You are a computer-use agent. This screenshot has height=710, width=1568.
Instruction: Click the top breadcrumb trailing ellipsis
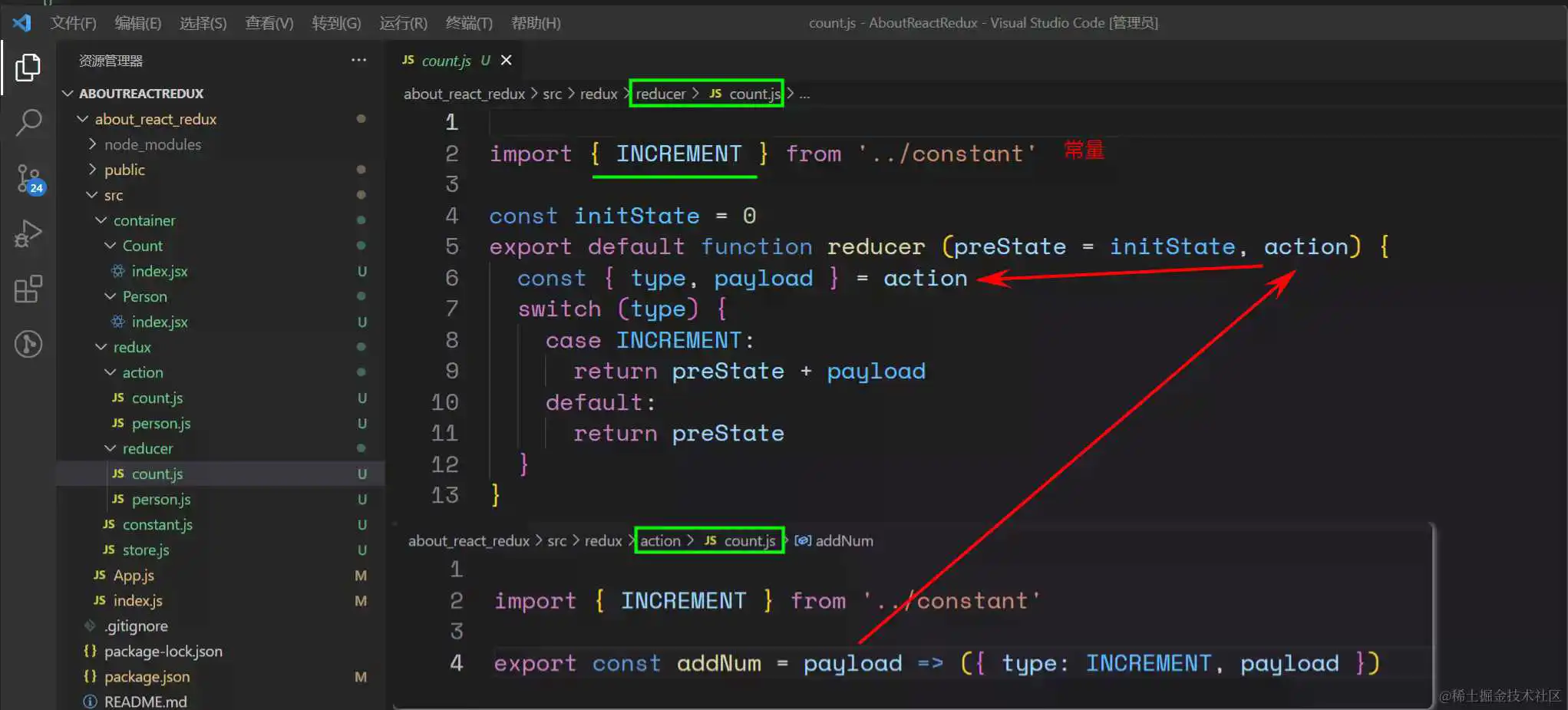coord(804,94)
